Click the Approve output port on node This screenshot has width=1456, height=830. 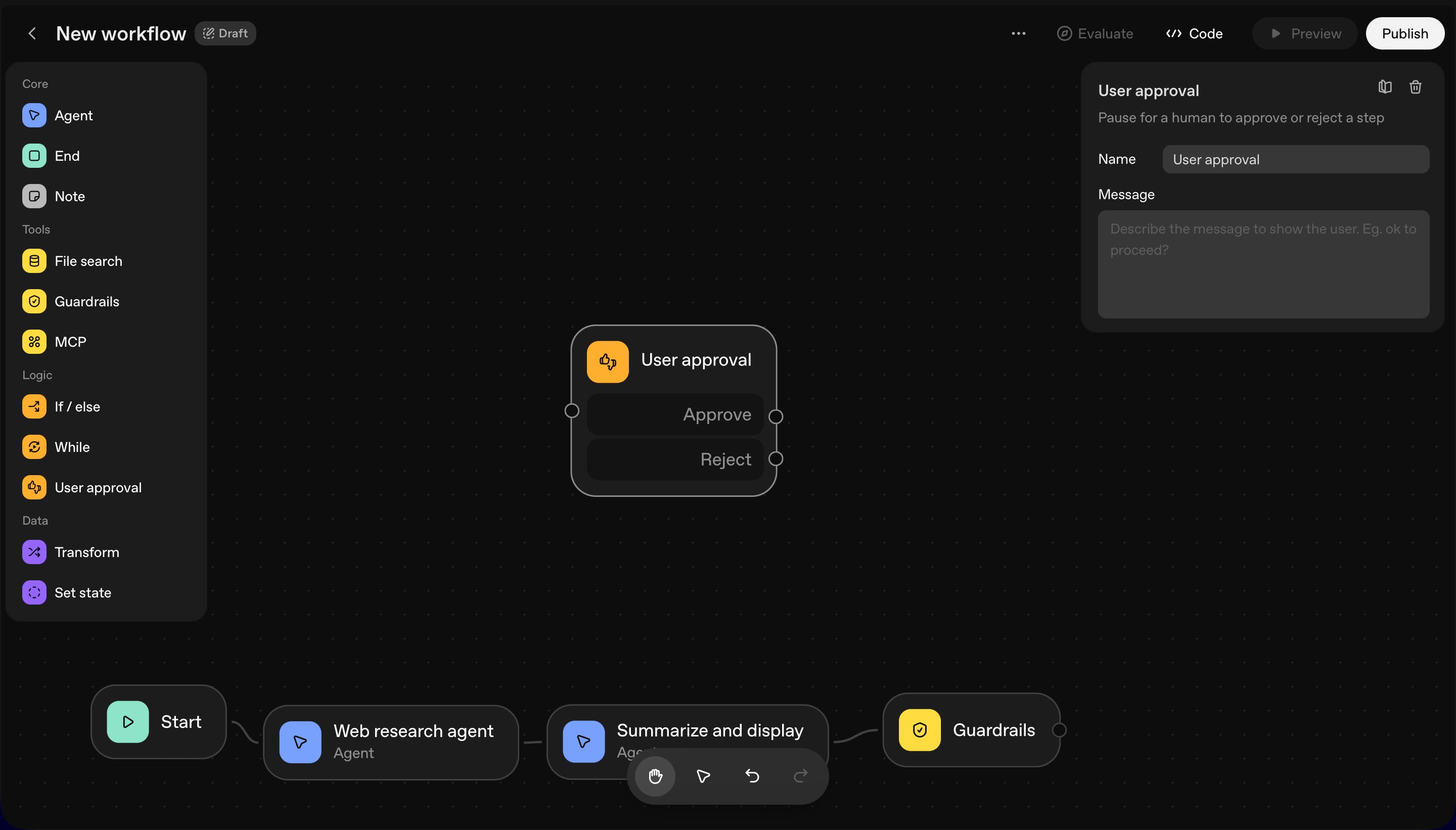(776, 417)
